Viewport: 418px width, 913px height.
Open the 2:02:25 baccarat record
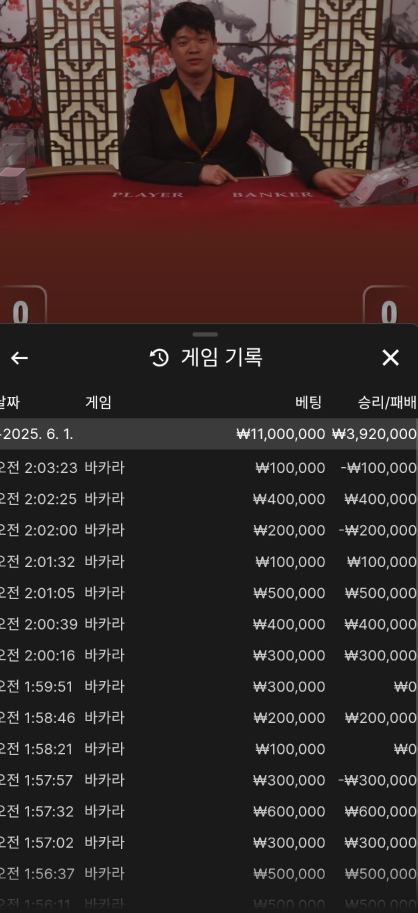[209, 499]
